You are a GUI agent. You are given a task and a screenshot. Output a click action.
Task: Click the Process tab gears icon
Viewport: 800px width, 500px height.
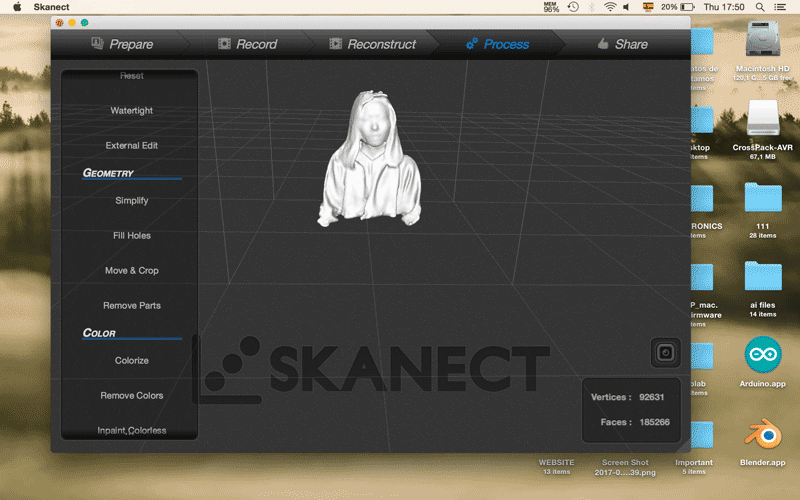pyautogui.click(x=472, y=44)
